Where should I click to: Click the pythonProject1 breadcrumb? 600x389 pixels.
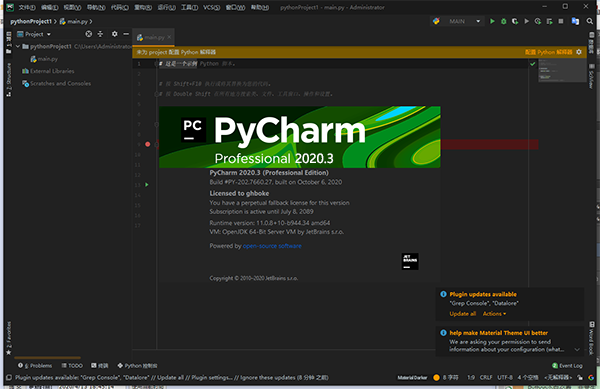[x=31, y=21]
